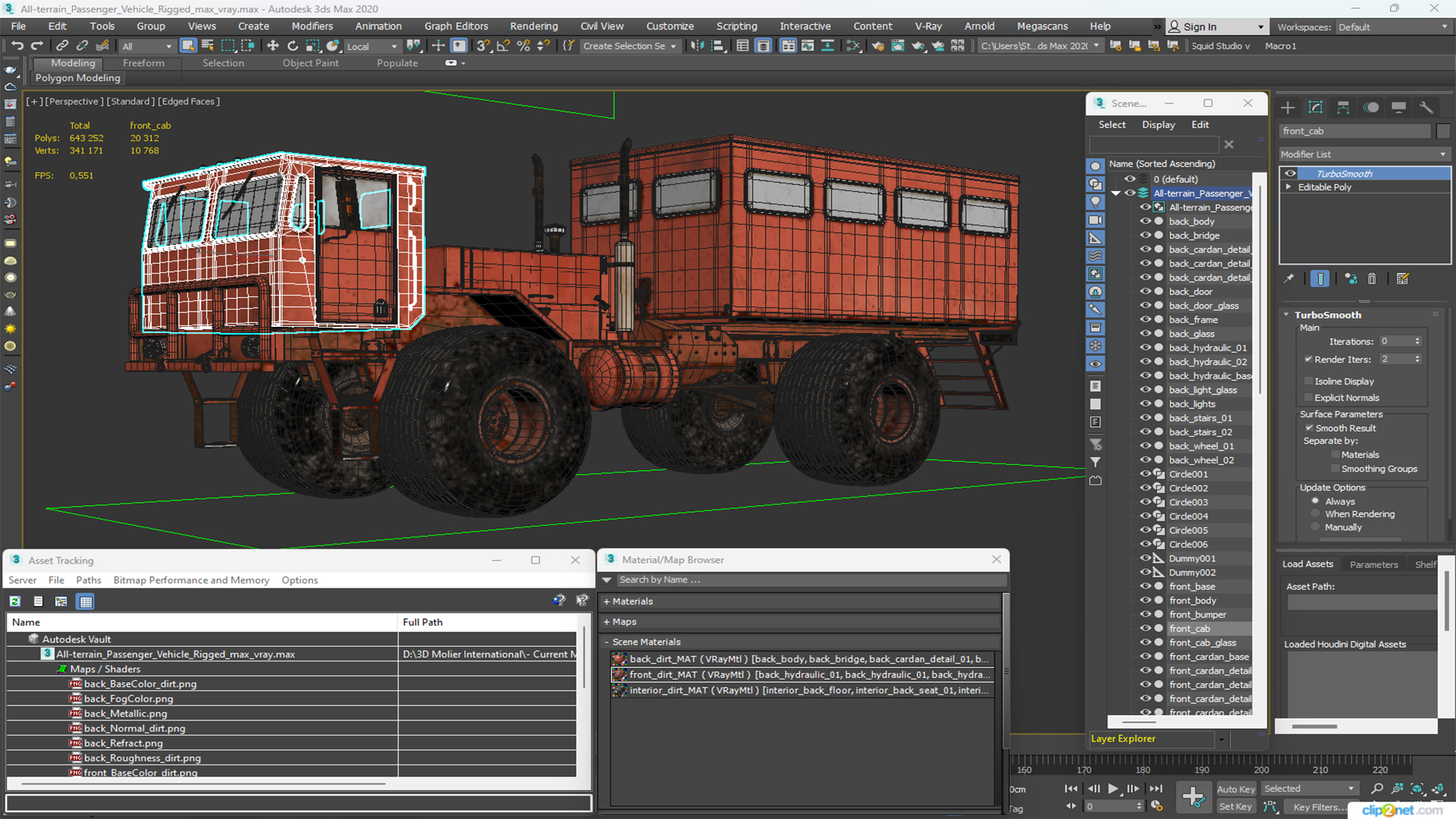Go to the start frame
Image resolution: width=1456 pixels, height=819 pixels.
coord(1071,789)
